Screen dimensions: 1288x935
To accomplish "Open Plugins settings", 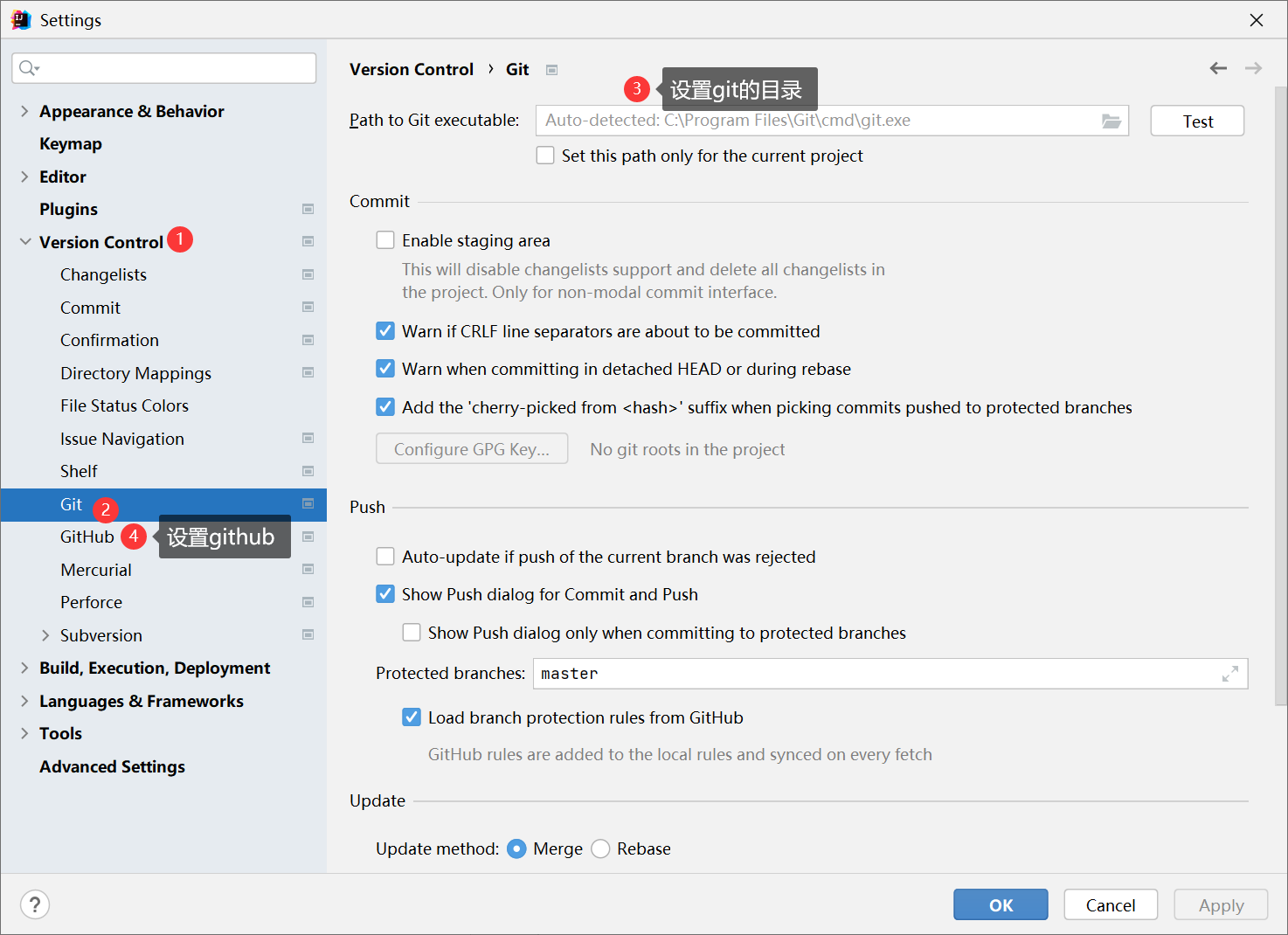I will coord(68,209).
